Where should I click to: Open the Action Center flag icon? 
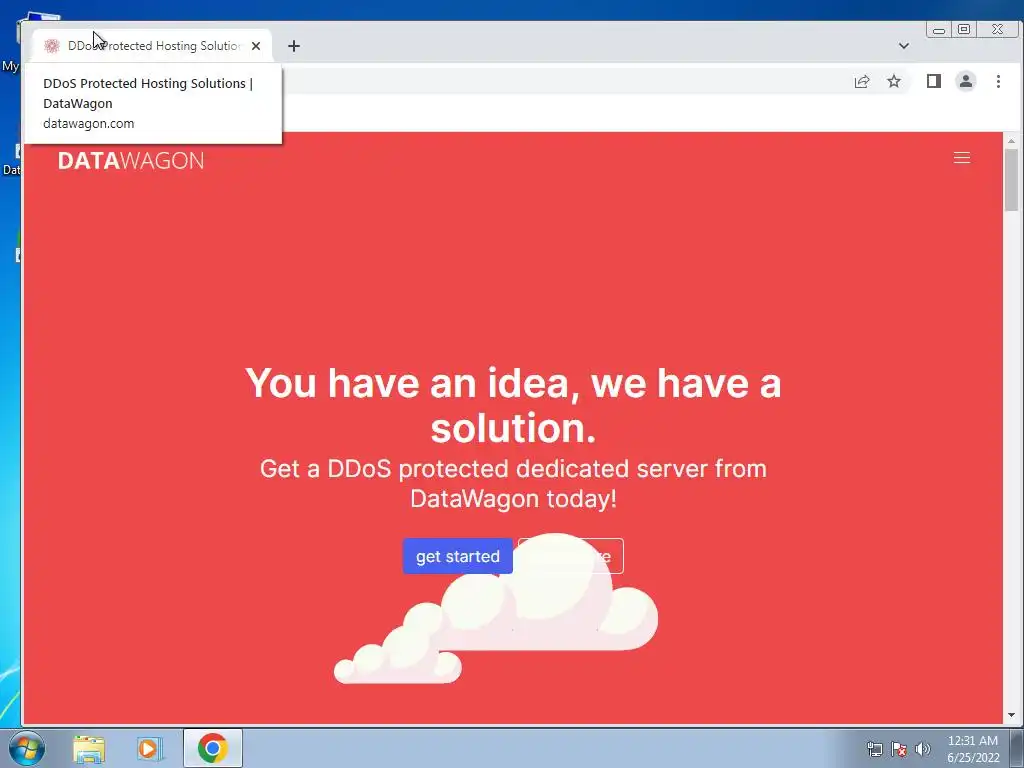899,749
